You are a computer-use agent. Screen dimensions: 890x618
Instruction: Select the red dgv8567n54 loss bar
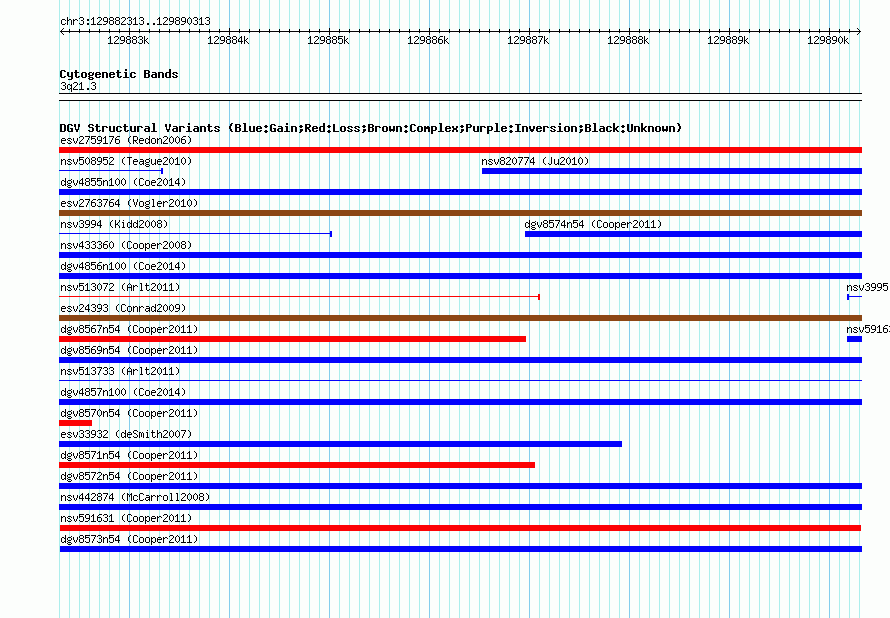click(x=292, y=339)
